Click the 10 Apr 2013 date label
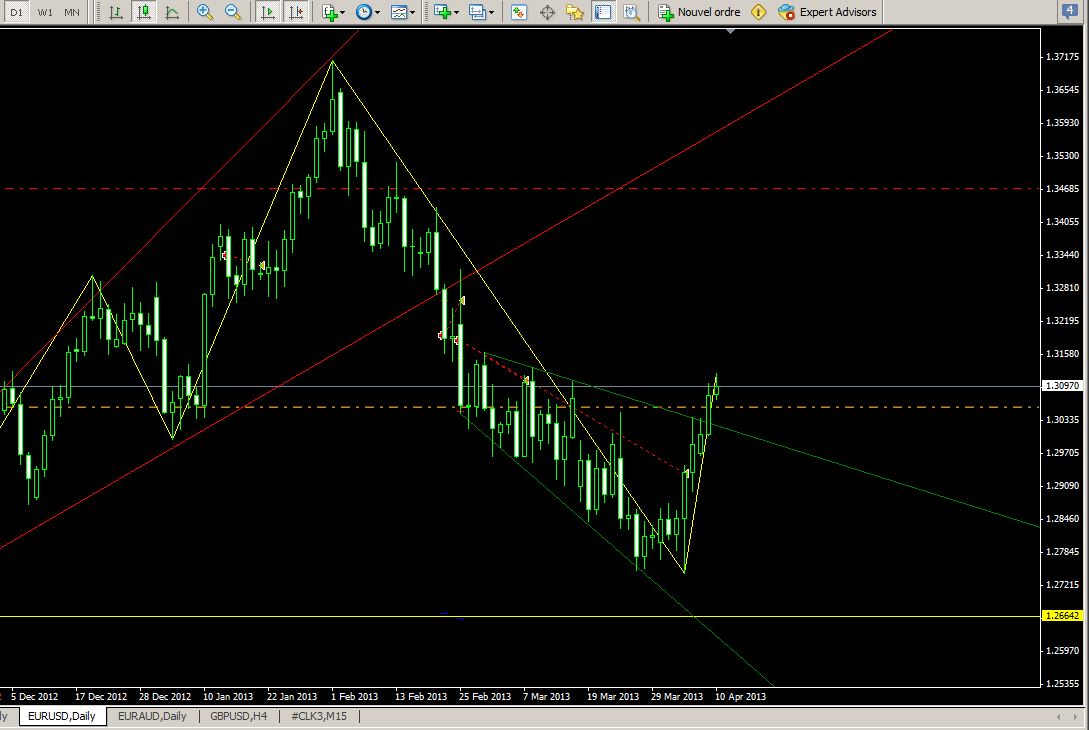Image resolution: width=1089 pixels, height=730 pixels. tap(740, 696)
